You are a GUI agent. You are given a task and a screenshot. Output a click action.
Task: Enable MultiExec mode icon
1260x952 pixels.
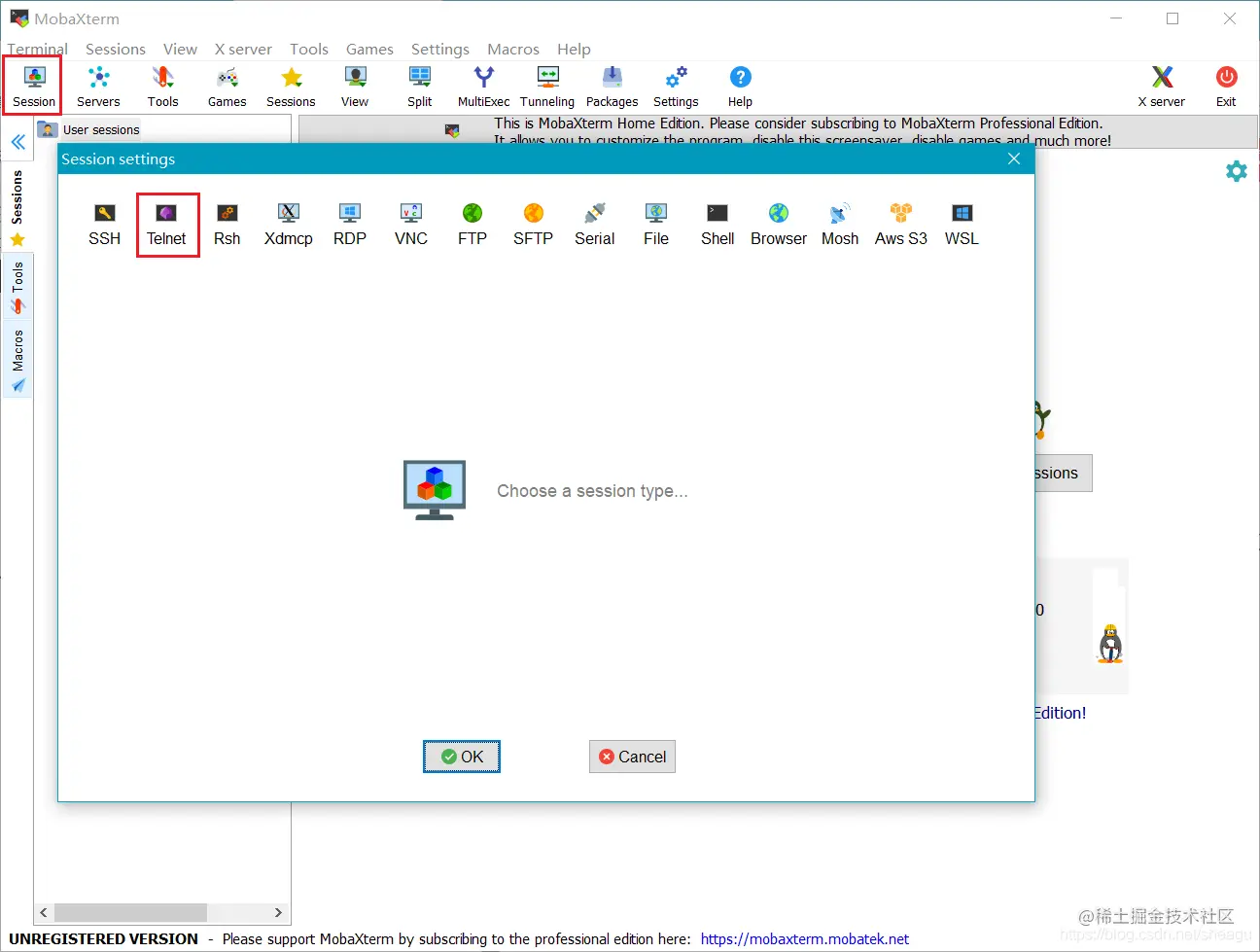[x=483, y=87]
